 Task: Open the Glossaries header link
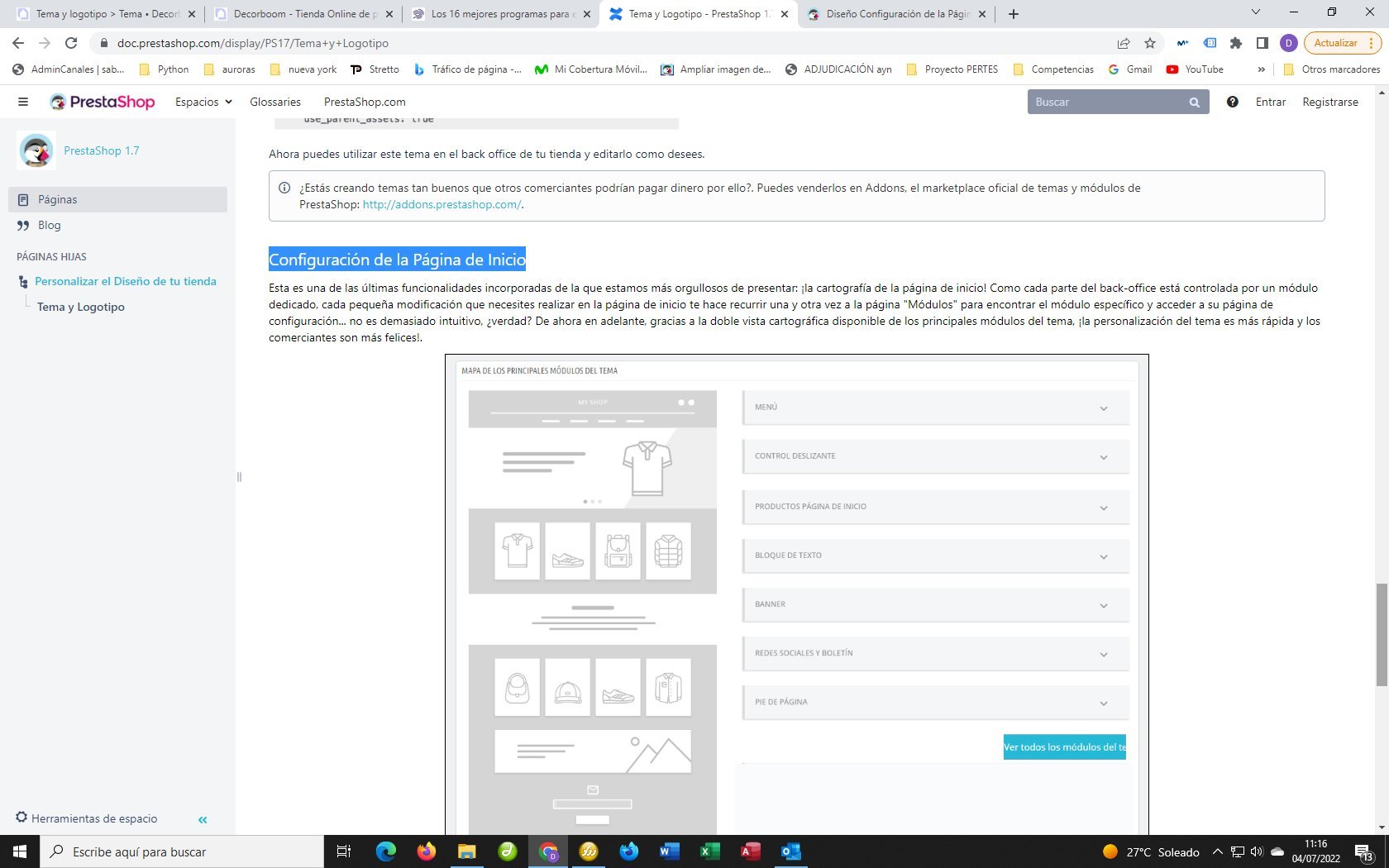point(275,102)
